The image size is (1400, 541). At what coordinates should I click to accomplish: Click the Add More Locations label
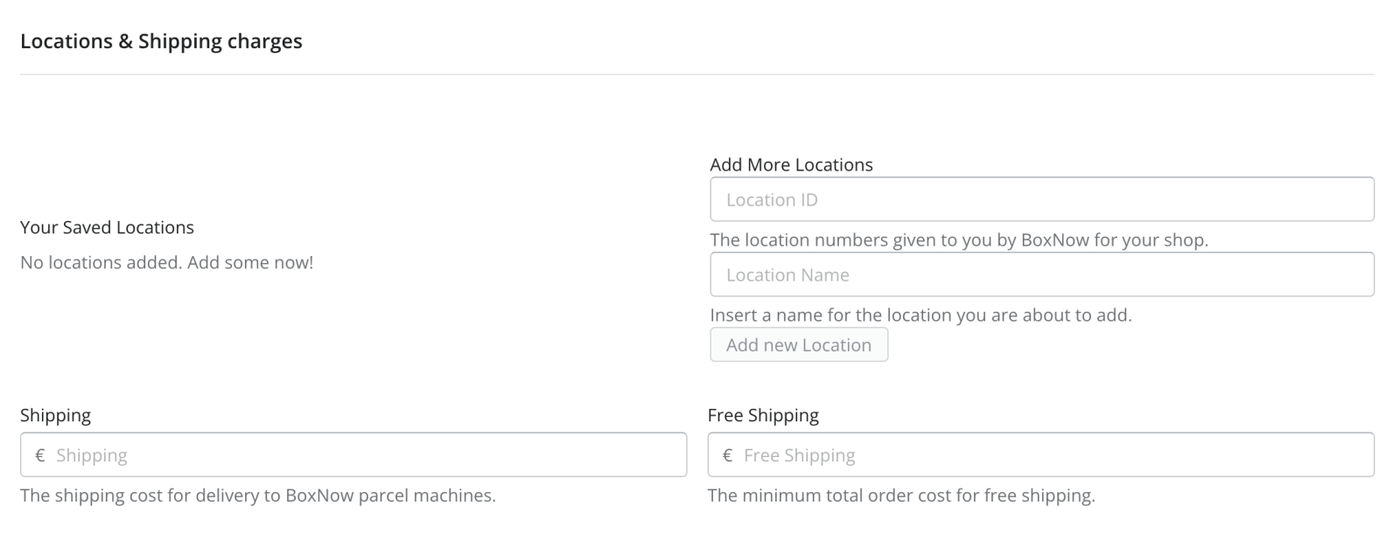click(x=791, y=165)
